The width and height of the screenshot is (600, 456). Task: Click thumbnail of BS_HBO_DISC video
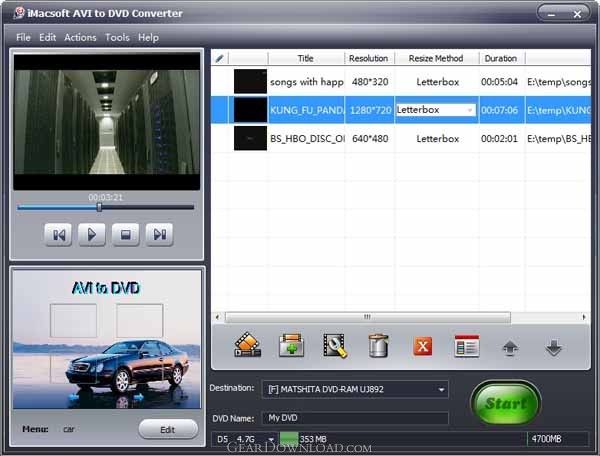250,138
